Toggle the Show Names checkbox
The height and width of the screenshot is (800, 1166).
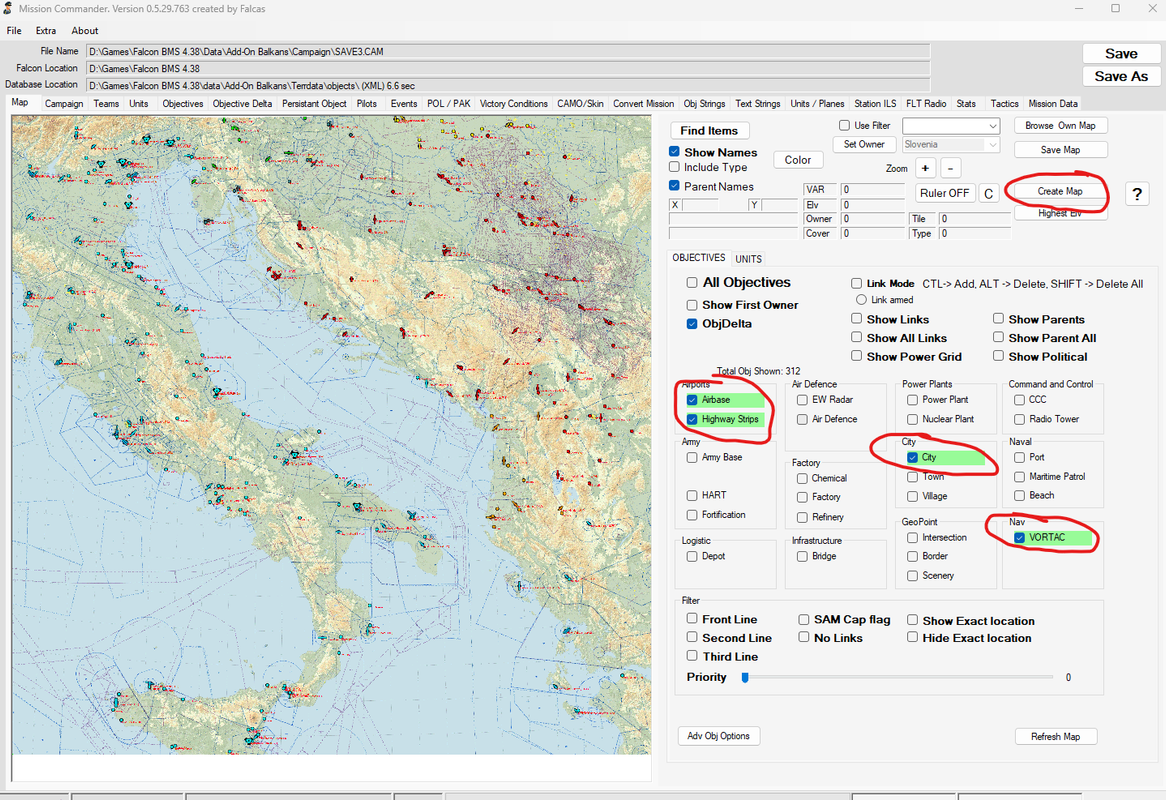674,152
